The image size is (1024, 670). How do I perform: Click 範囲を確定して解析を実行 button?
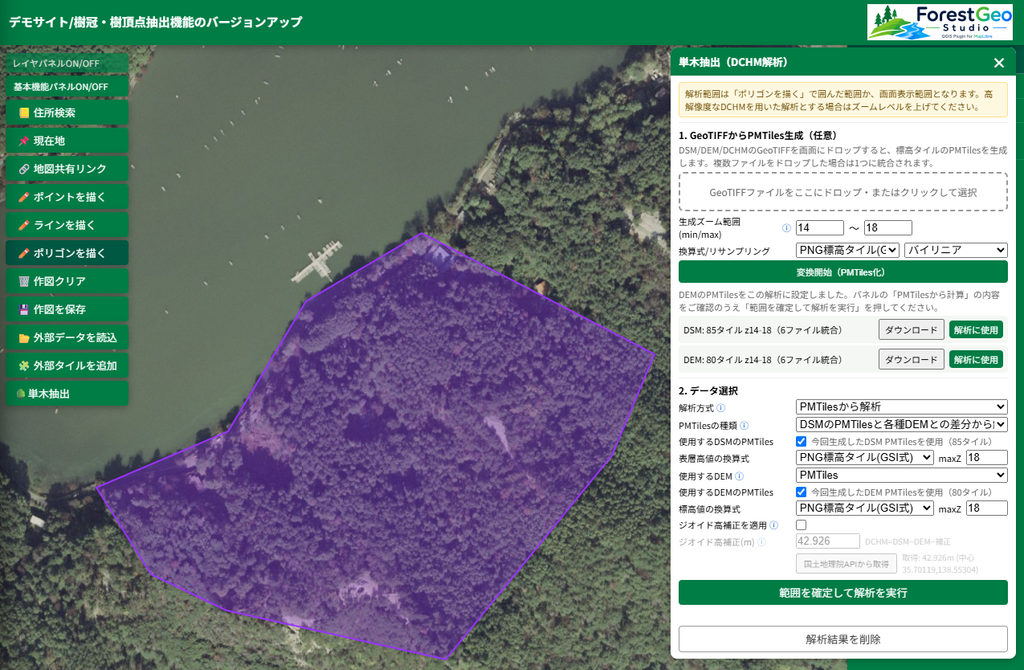pyautogui.click(x=842, y=592)
